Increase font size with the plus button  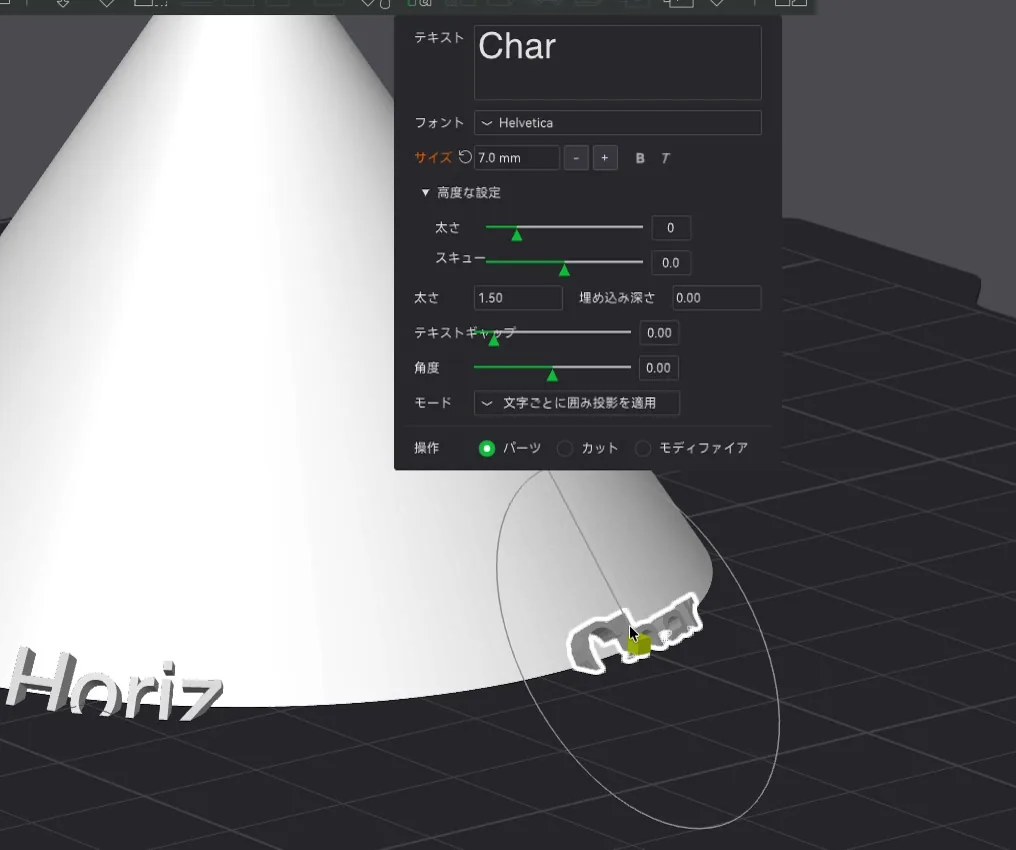tap(605, 158)
